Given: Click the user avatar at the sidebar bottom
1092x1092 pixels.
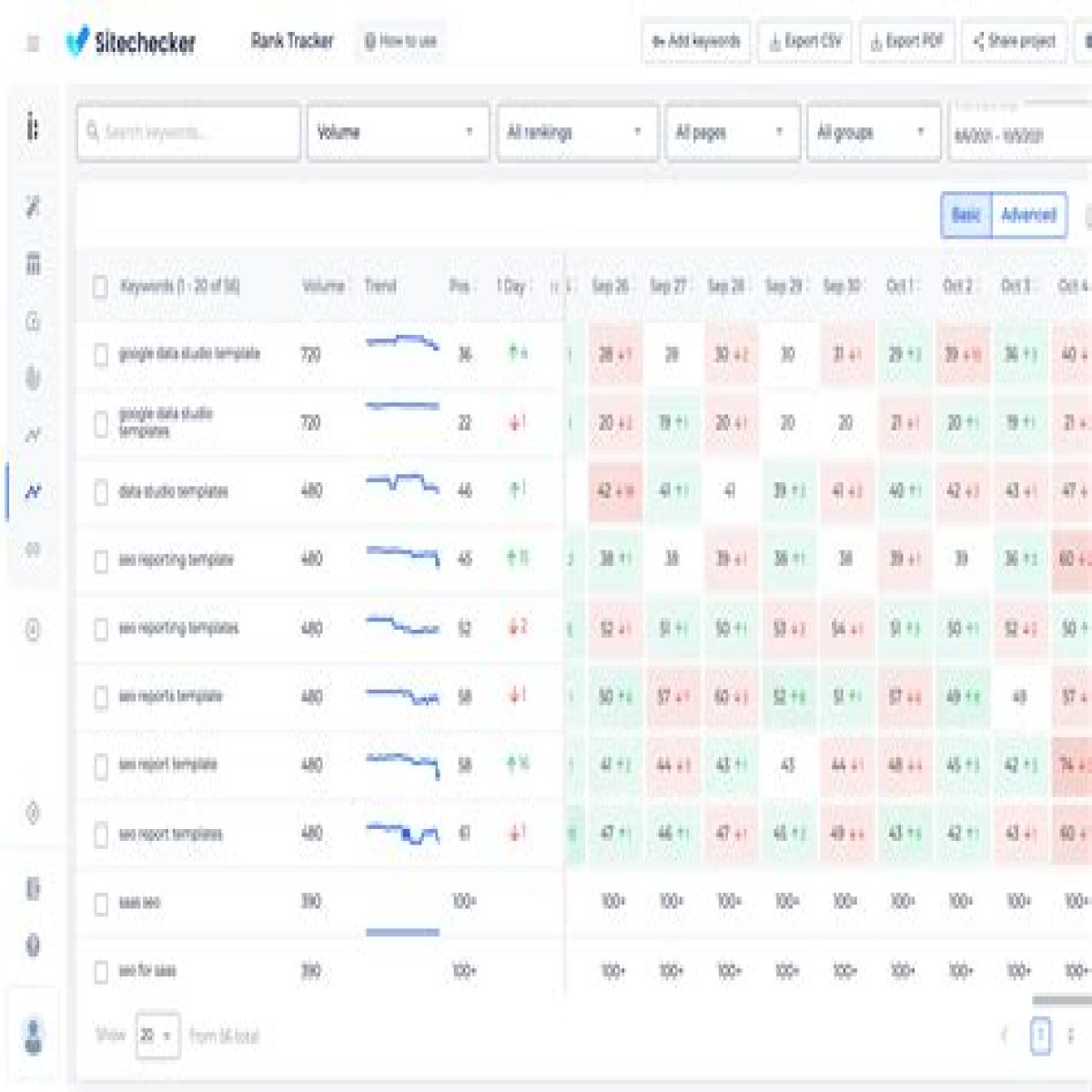Looking at the screenshot, I should (x=34, y=1036).
